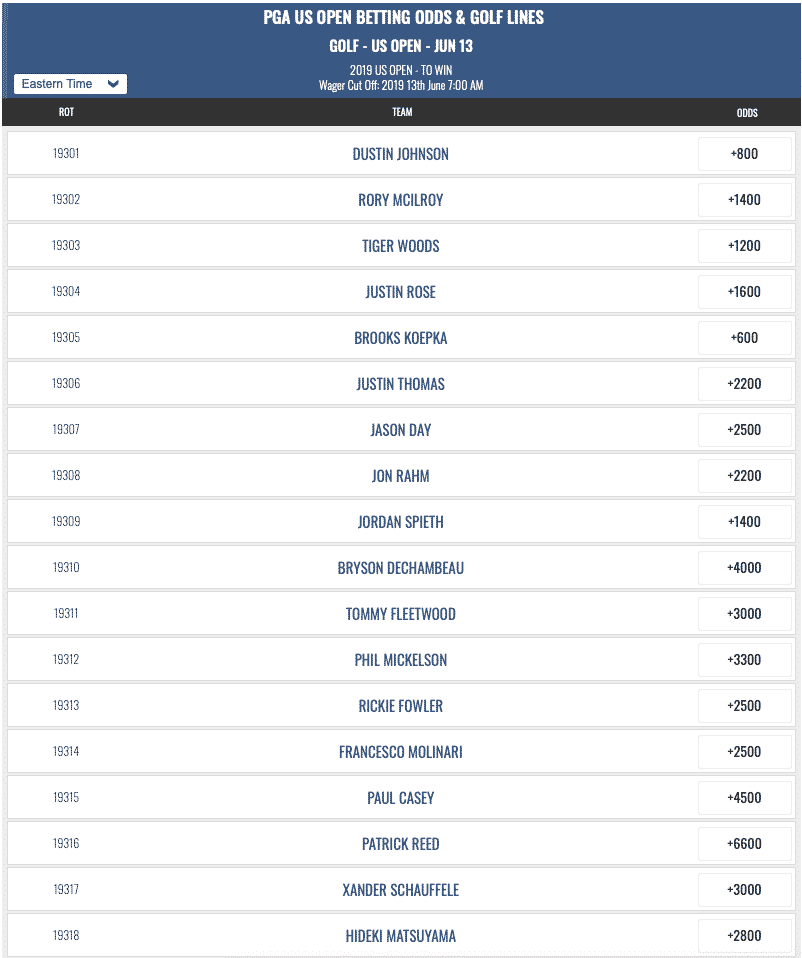802x958 pixels.
Task: Open the Justin Thomas team link
Action: 401,384
